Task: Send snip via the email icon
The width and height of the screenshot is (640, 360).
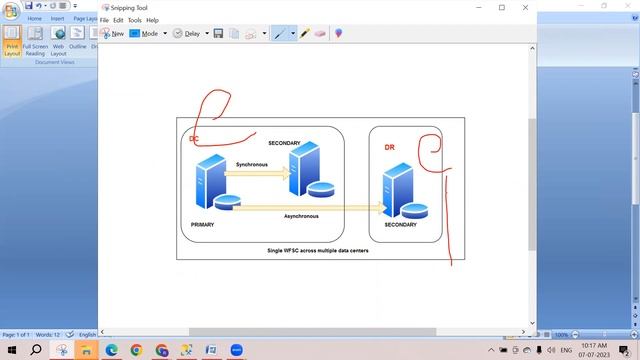Action: point(251,34)
